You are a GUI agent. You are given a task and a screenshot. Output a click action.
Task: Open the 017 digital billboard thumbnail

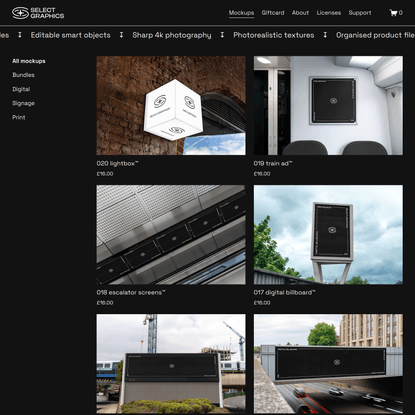click(328, 235)
